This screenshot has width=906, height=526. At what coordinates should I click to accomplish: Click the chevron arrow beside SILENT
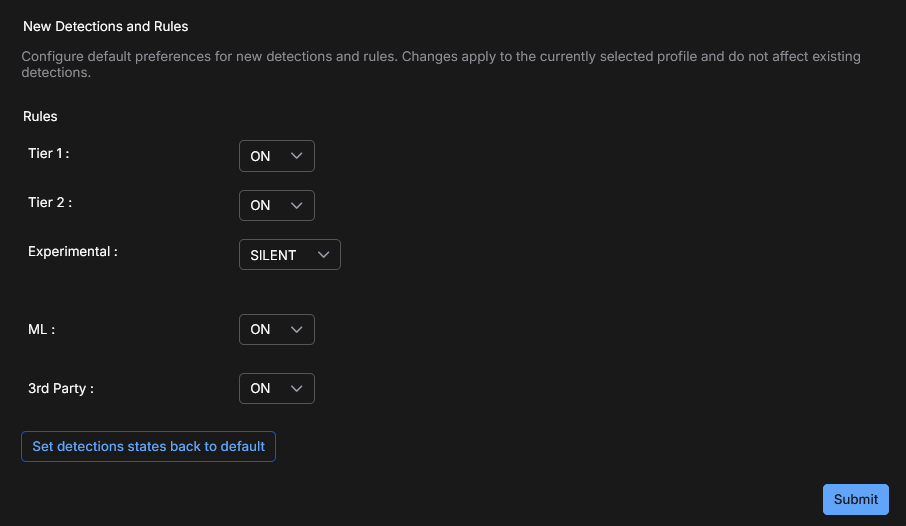tap(322, 255)
